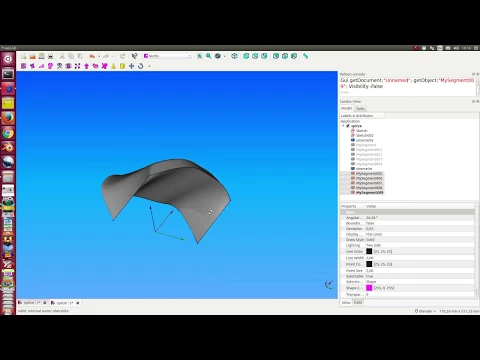Switch to the Model tab
The image size is (480, 360).
pyautogui.click(x=346, y=108)
